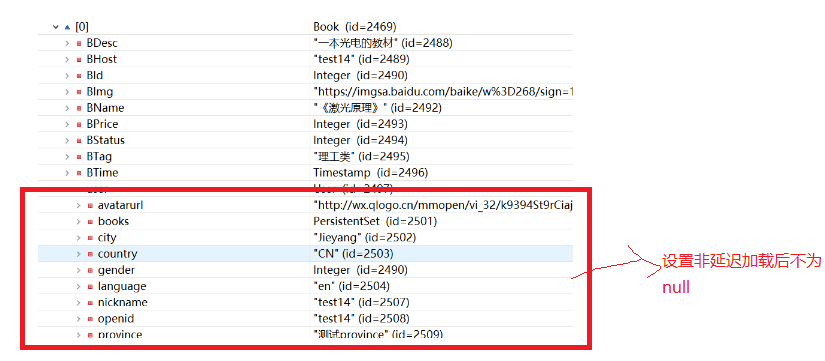Click the field icon beside BDesc
825x361 pixels.
79,43
